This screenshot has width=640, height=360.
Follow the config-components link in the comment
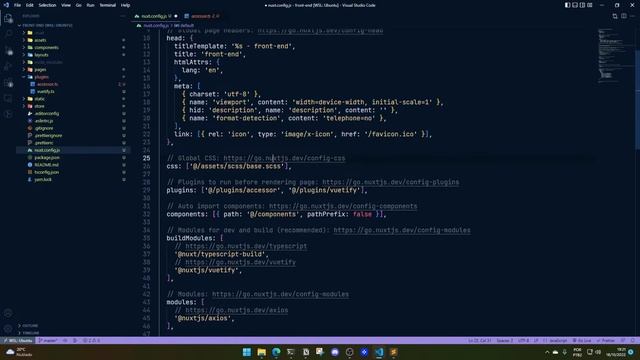(x=343, y=206)
